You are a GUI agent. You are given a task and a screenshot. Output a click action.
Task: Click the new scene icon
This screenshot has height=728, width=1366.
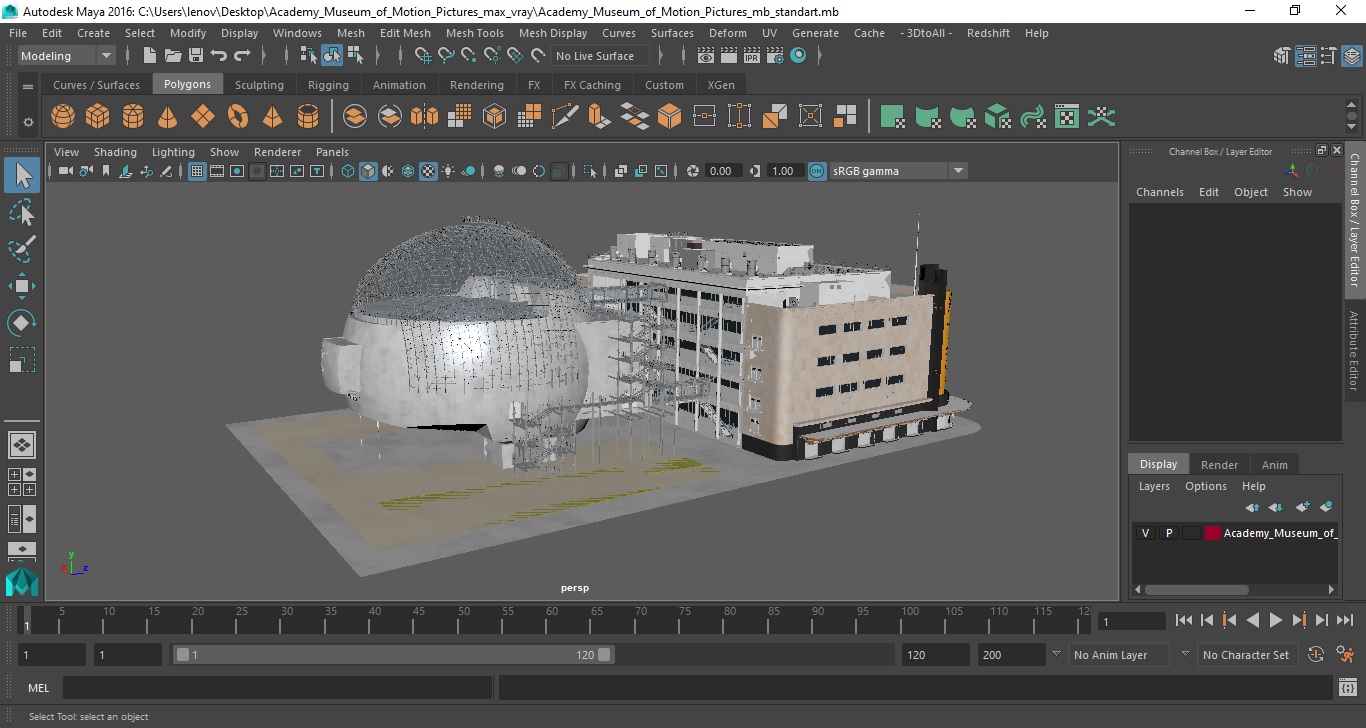tap(150, 56)
